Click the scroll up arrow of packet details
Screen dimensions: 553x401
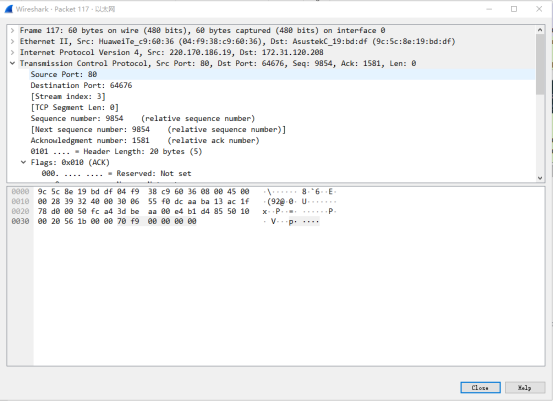click(x=540, y=30)
